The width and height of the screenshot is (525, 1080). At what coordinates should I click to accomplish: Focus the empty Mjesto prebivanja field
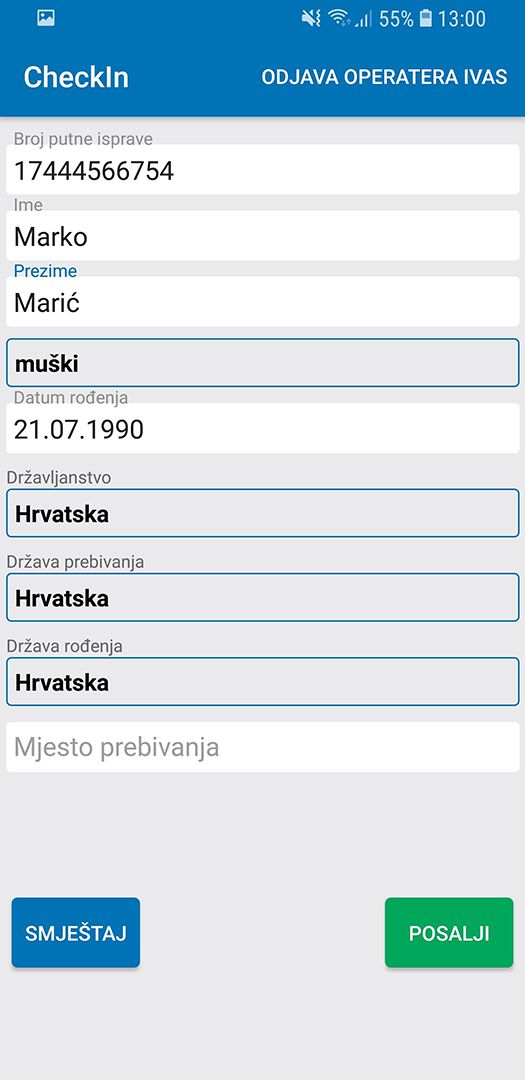pos(262,747)
